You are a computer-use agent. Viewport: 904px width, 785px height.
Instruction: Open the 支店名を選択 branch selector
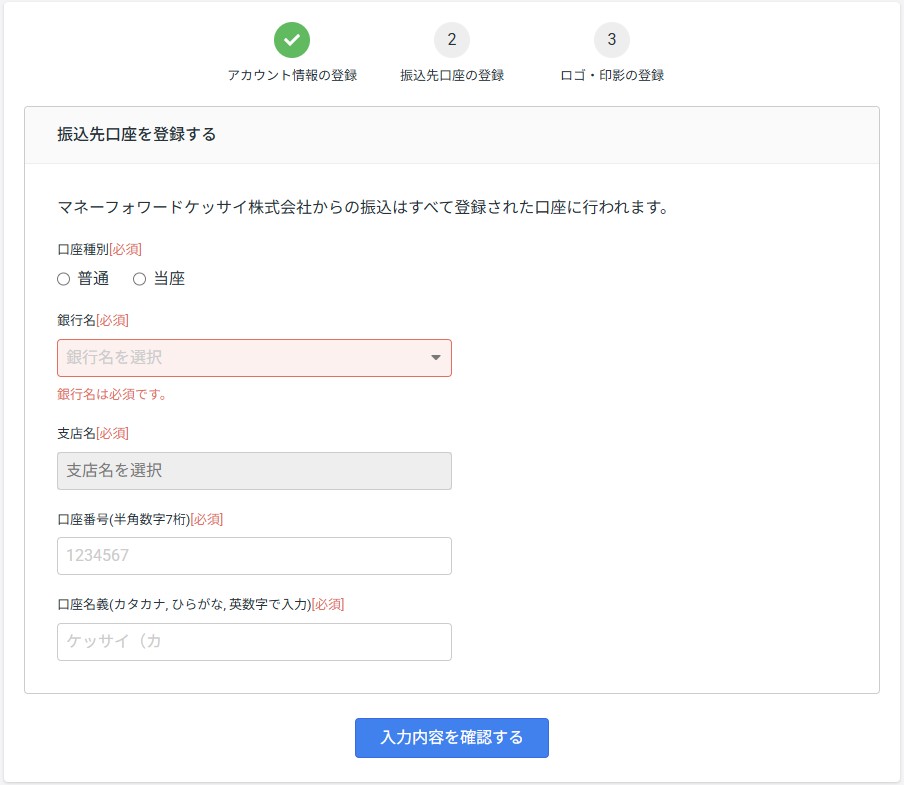click(254, 471)
